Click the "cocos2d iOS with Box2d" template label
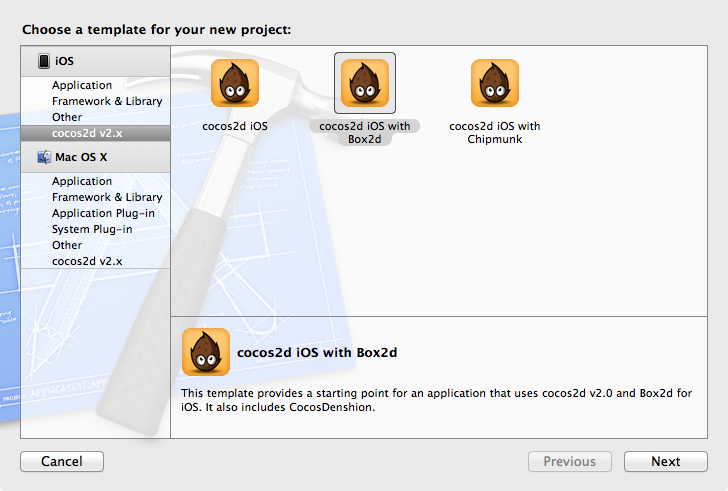This screenshot has width=728, height=491. (365, 133)
